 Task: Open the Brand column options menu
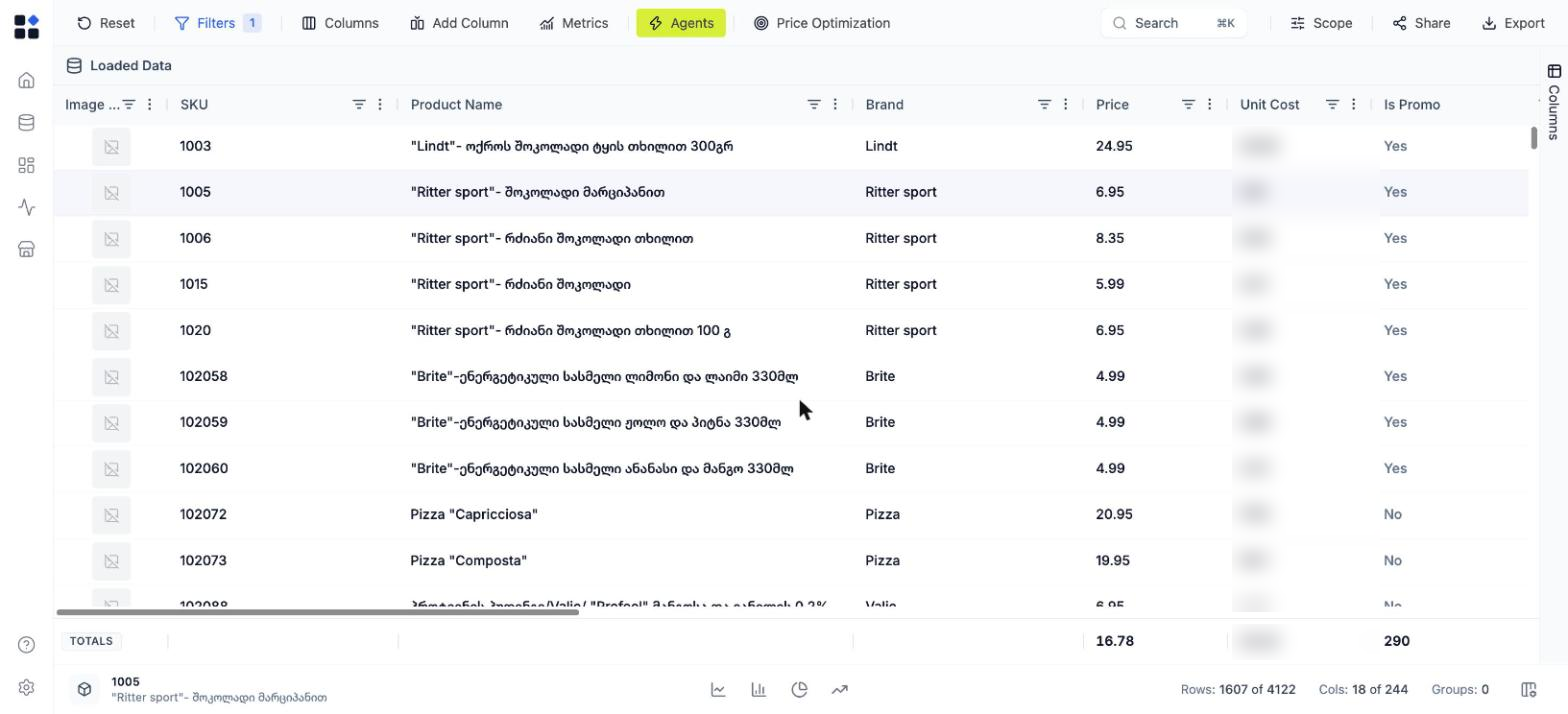[1065, 104]
